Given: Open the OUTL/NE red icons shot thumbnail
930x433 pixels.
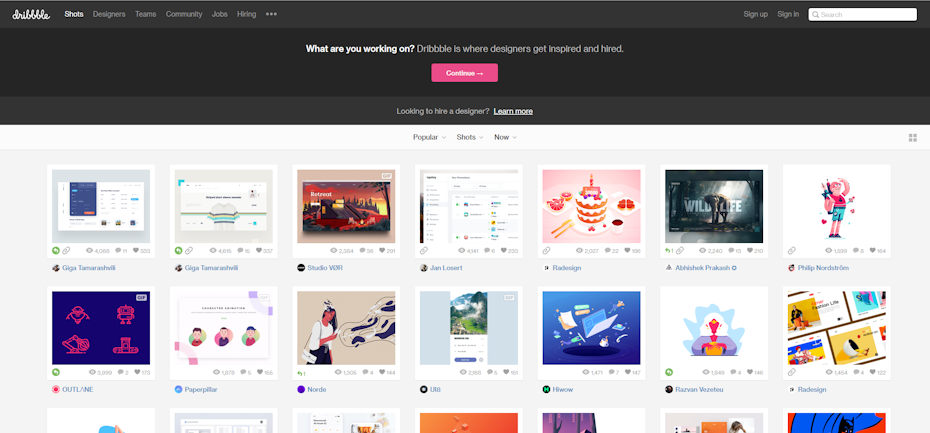Looking at the screenshot, I should point(100,327).
